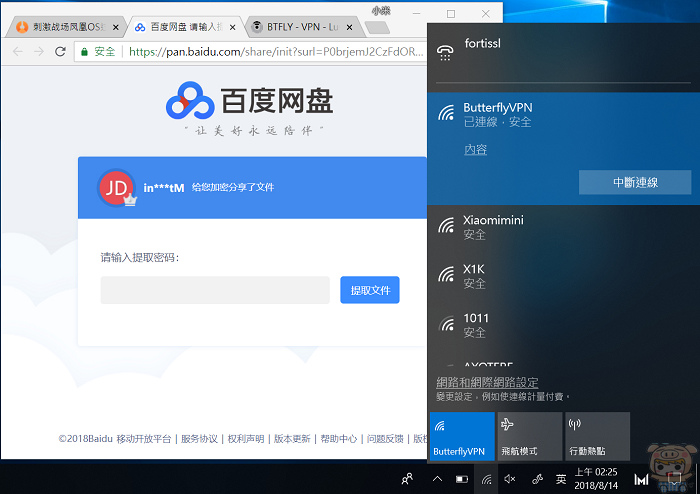Click the pen/link tray icon

(538, 479)
